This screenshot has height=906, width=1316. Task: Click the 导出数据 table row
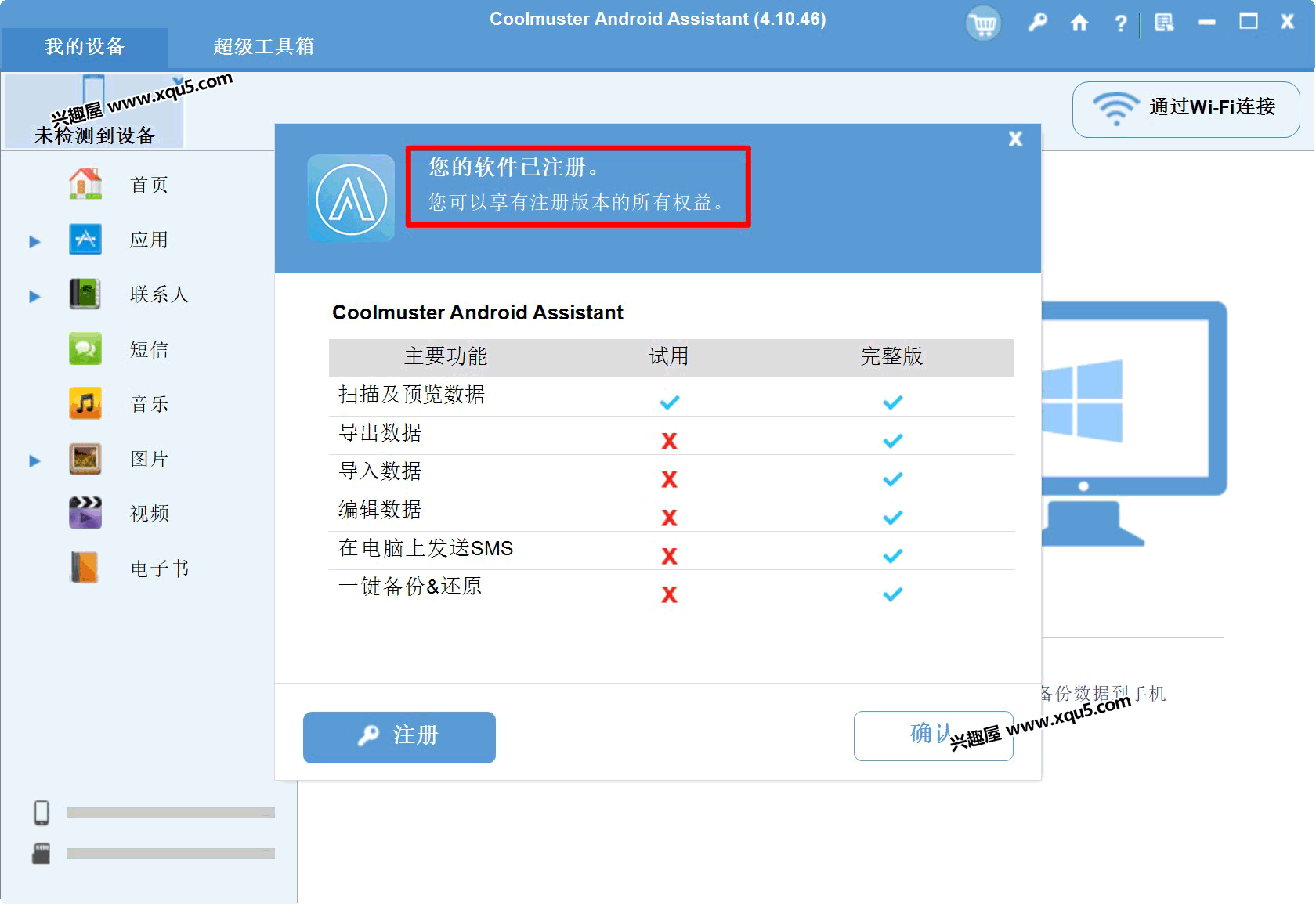(671, 435)
